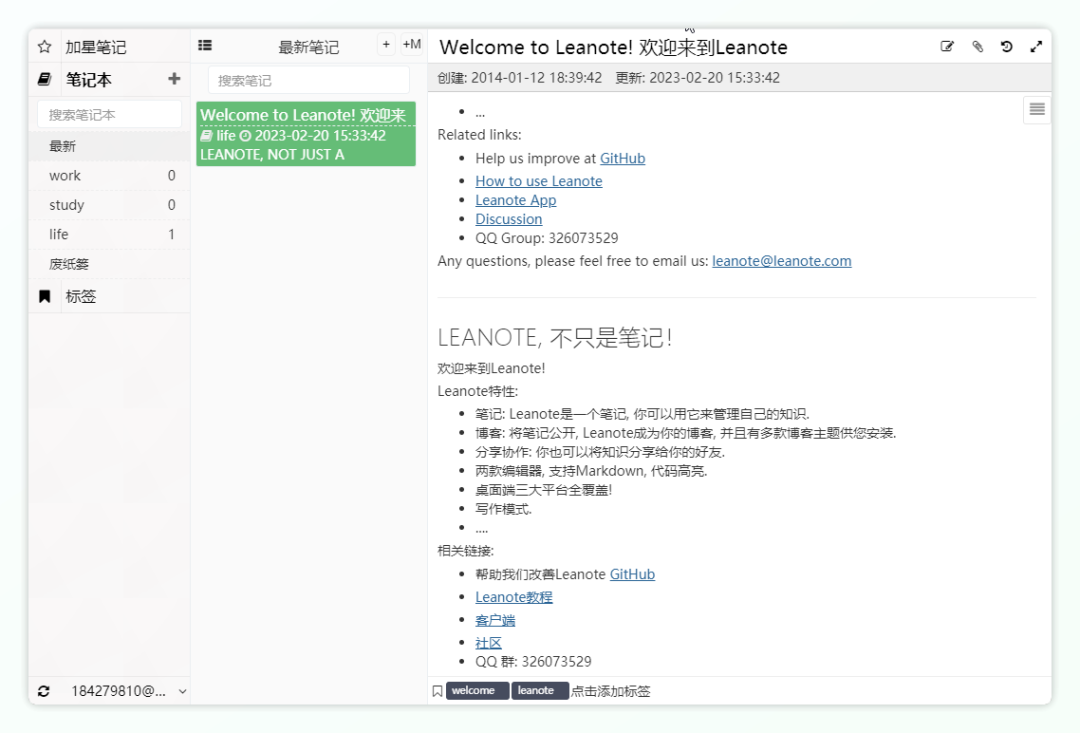Open the Leanote App link

coord(516,200)
